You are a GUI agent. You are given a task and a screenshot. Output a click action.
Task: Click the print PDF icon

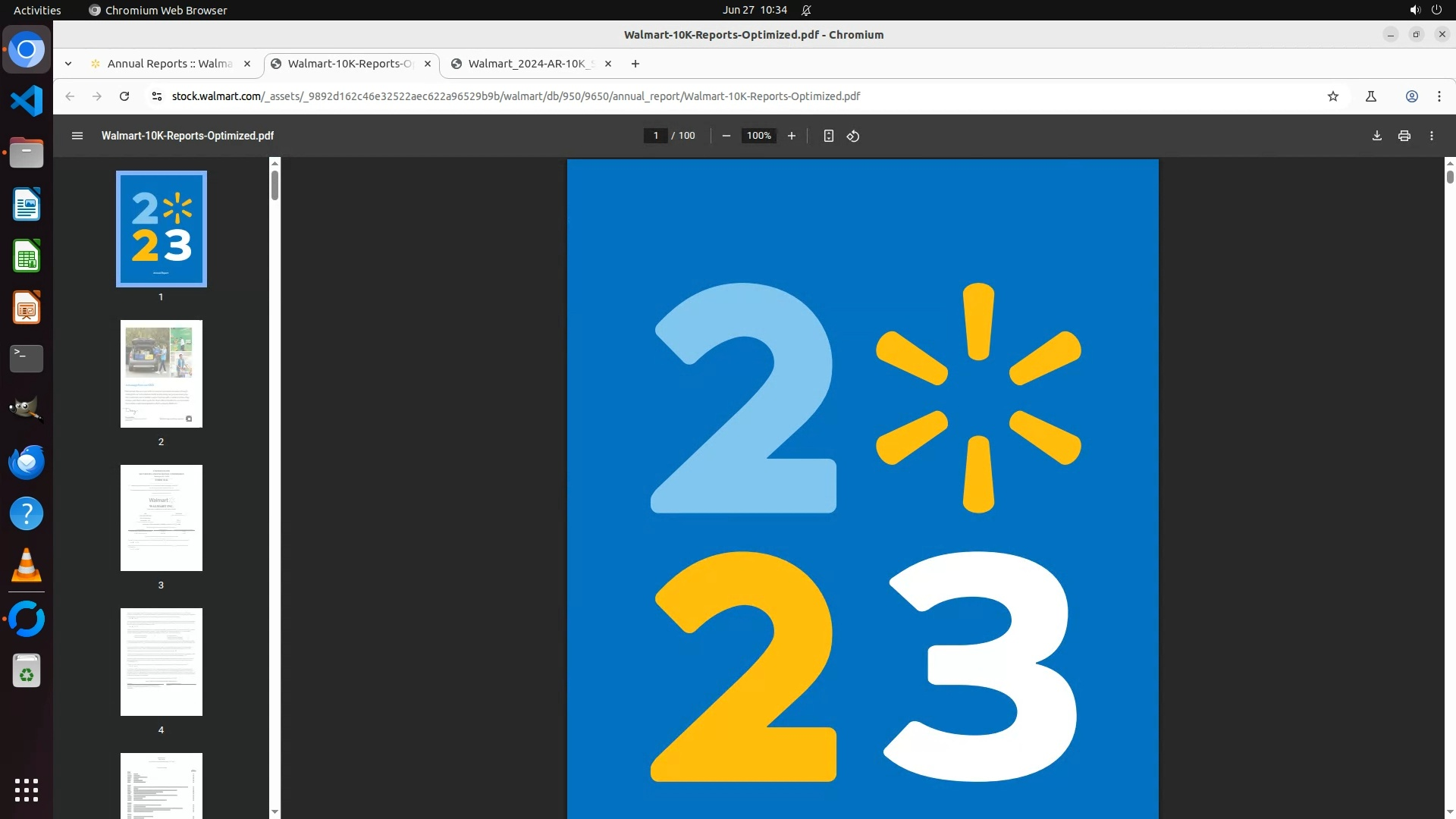[1404, 136]
